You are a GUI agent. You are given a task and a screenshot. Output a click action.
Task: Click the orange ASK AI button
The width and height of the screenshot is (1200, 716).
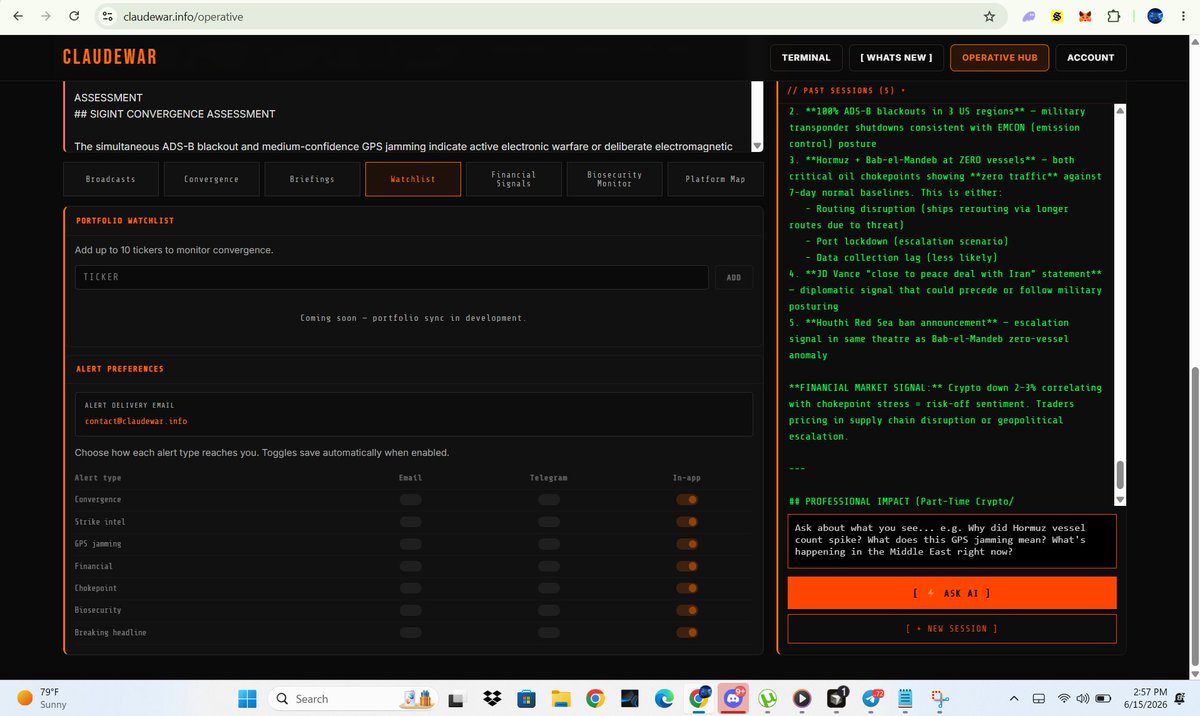pyautogui.click(x=952, y=593)
